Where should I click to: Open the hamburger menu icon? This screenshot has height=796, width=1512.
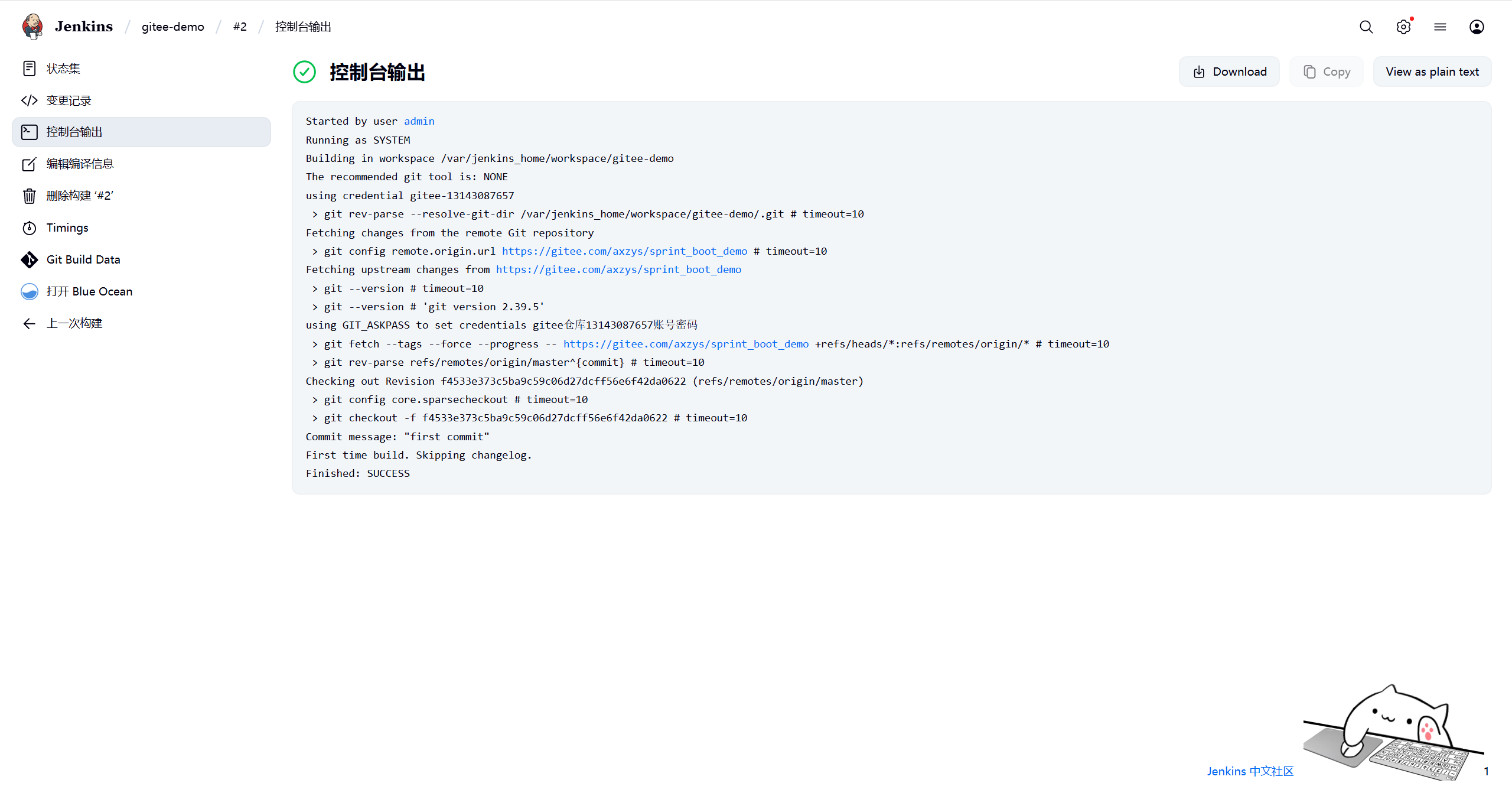pos(1440,27)
